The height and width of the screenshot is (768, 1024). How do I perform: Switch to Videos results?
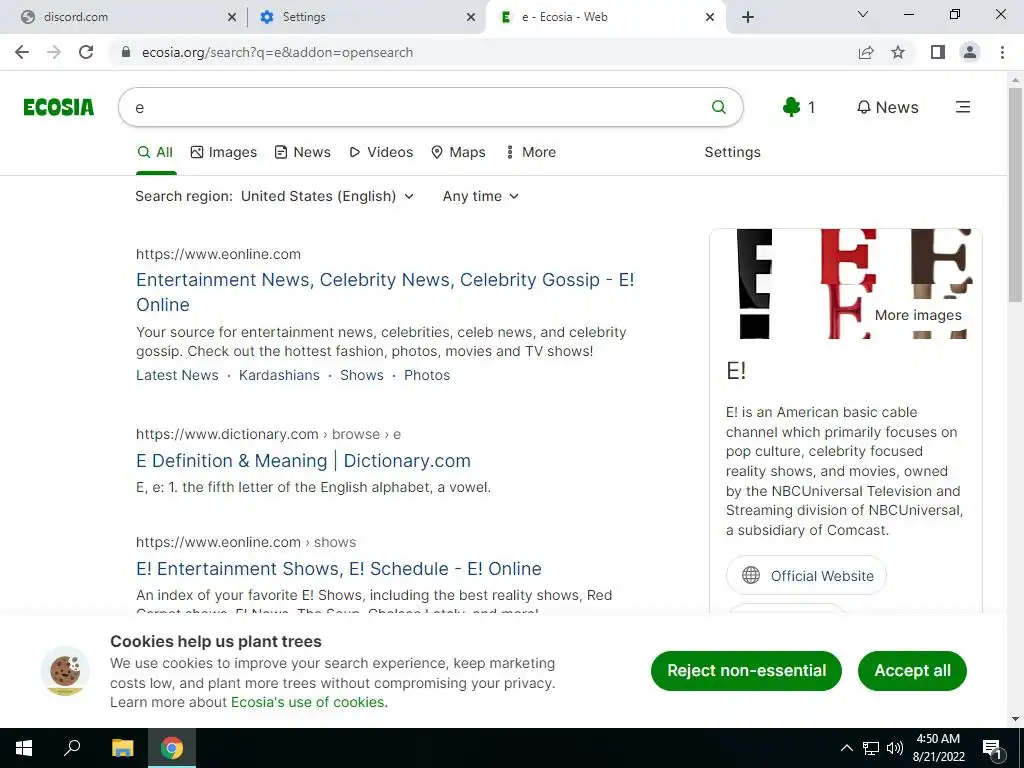pos(381,152)
